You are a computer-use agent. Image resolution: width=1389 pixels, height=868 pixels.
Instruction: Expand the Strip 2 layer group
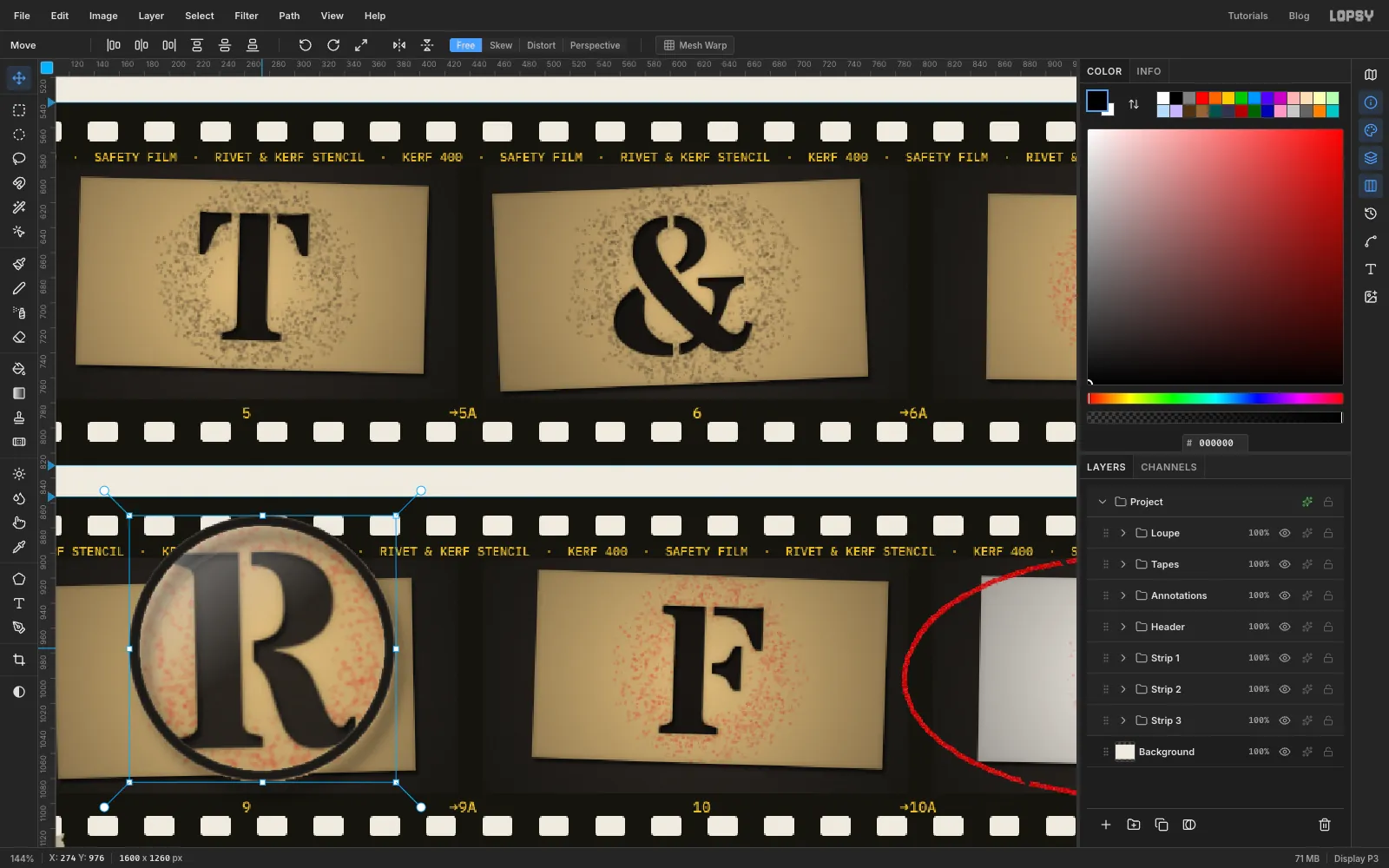[1122, 689]
